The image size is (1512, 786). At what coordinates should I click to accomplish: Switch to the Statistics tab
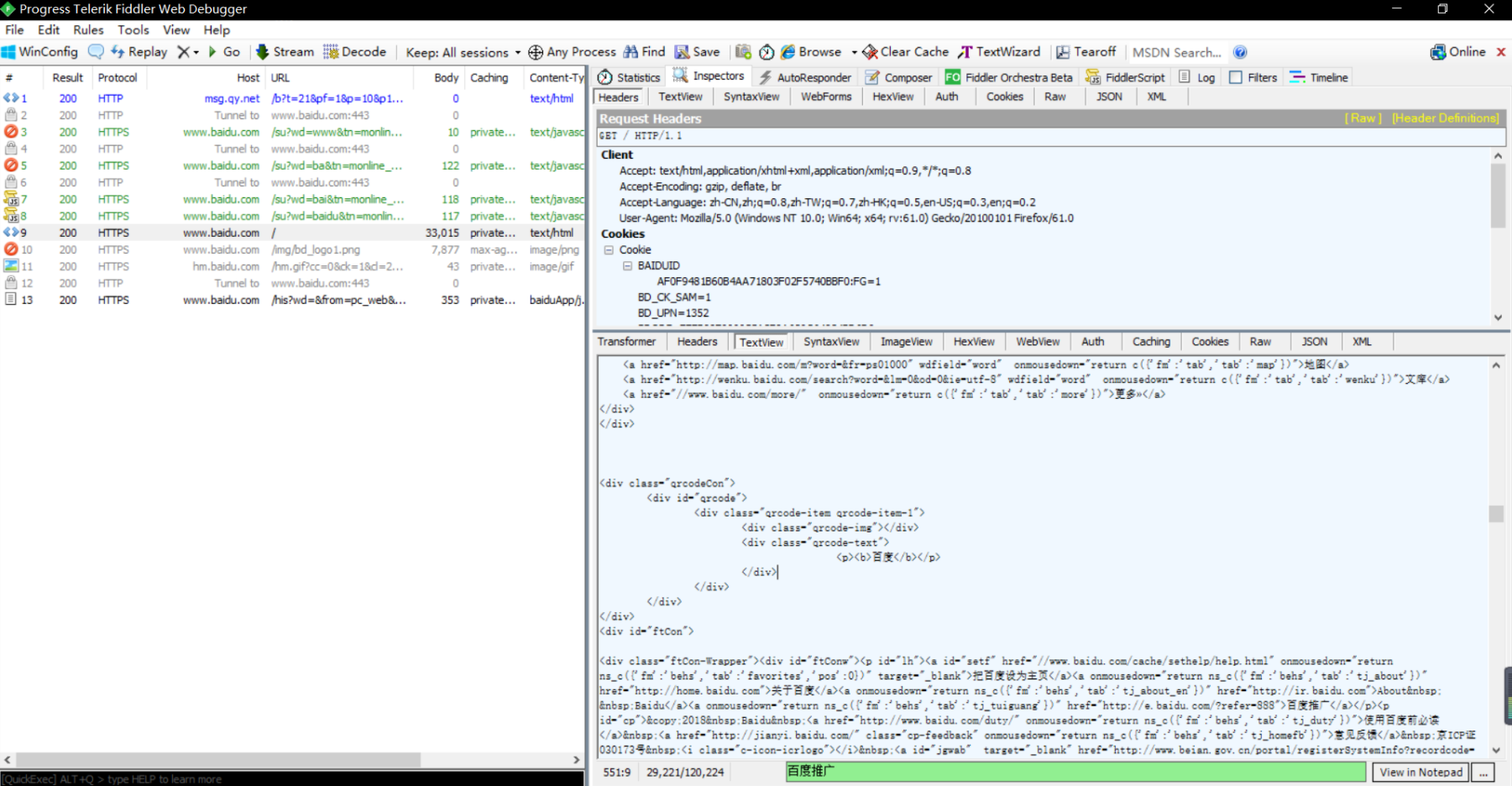coord(630,77)
